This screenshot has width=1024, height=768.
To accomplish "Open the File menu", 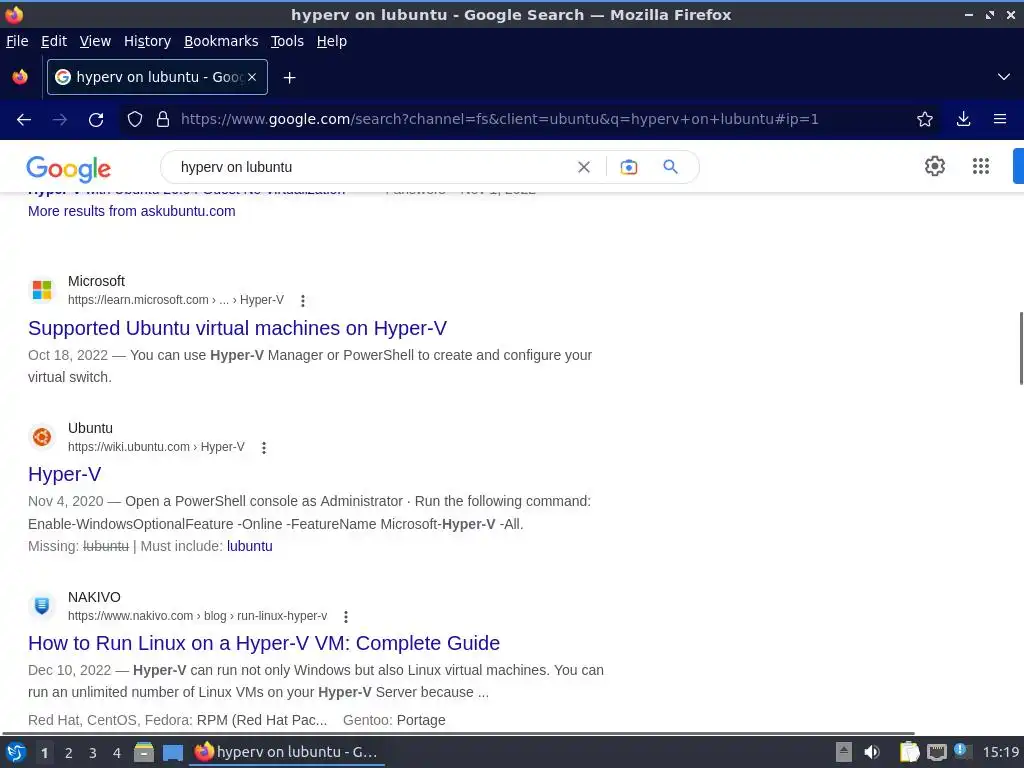I will point(17,41).
